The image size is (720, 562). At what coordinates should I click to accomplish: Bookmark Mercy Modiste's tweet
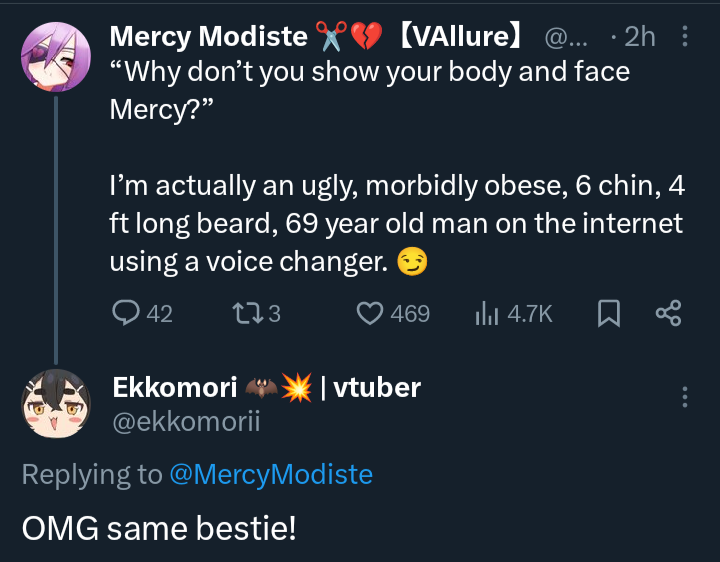click(607, 314)
